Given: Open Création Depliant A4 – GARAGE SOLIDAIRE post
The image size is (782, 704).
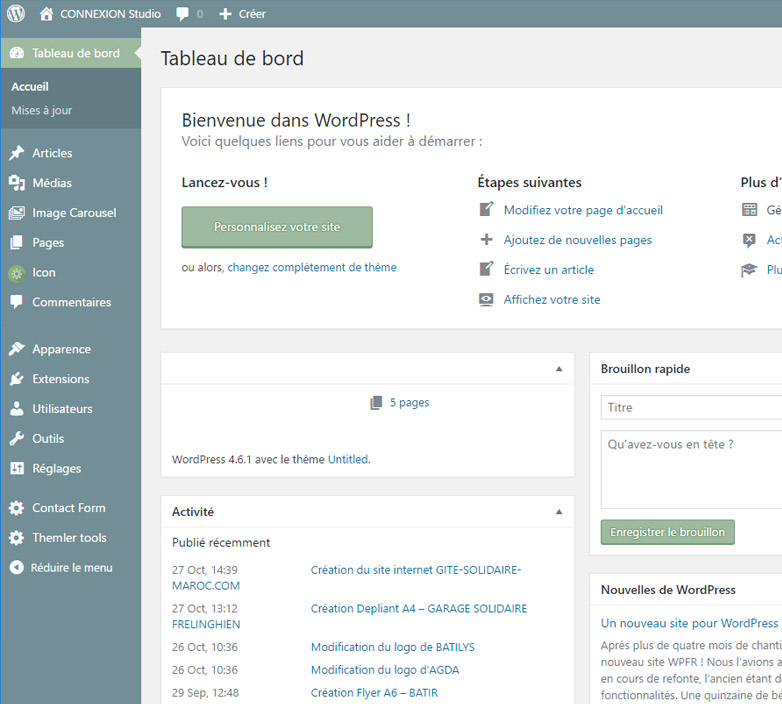Looking at the screenshot, I should coord(419,609).
